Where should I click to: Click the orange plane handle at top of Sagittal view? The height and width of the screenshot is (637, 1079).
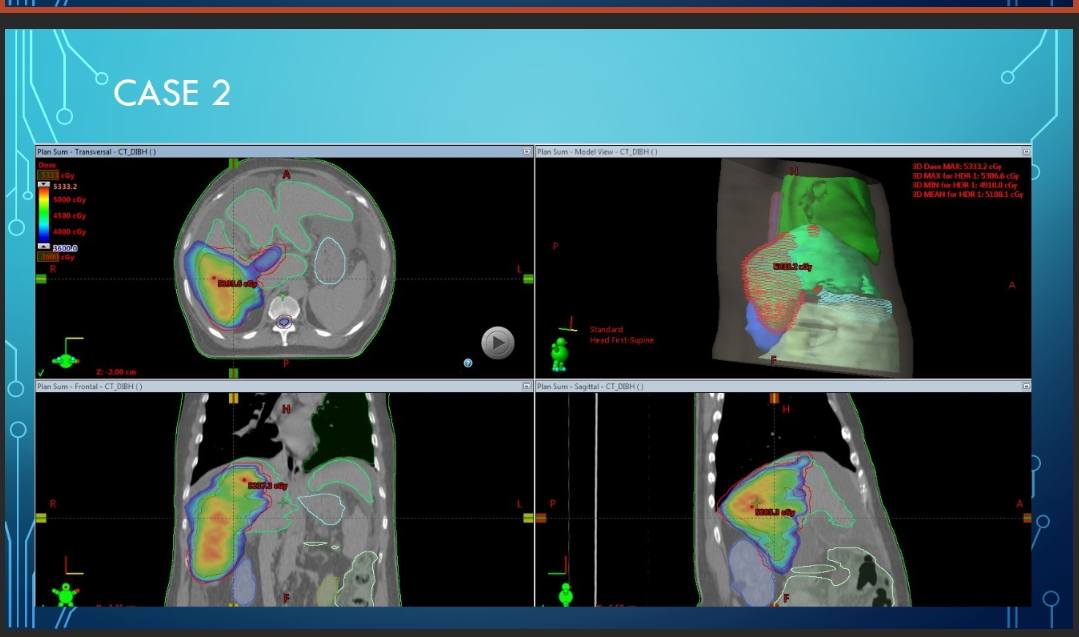(x=774, y=398)
